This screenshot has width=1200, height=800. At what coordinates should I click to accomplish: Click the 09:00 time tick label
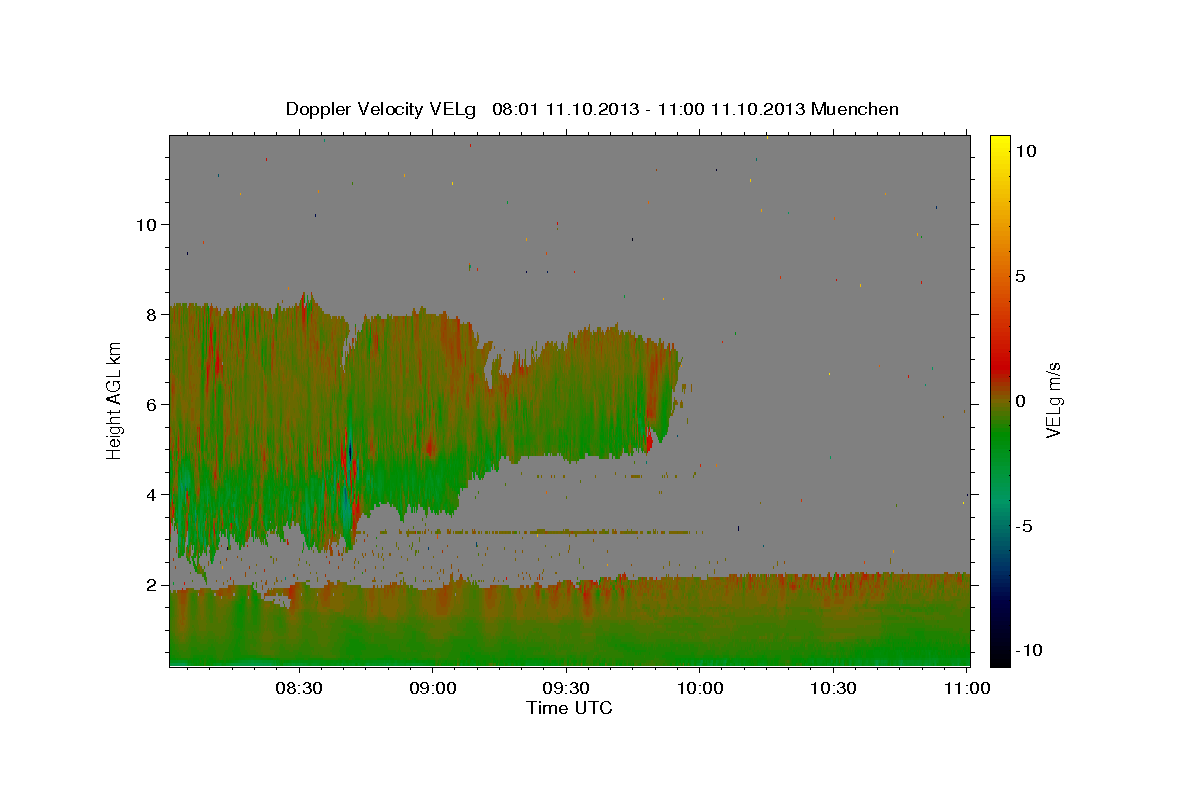coord(433,689)
